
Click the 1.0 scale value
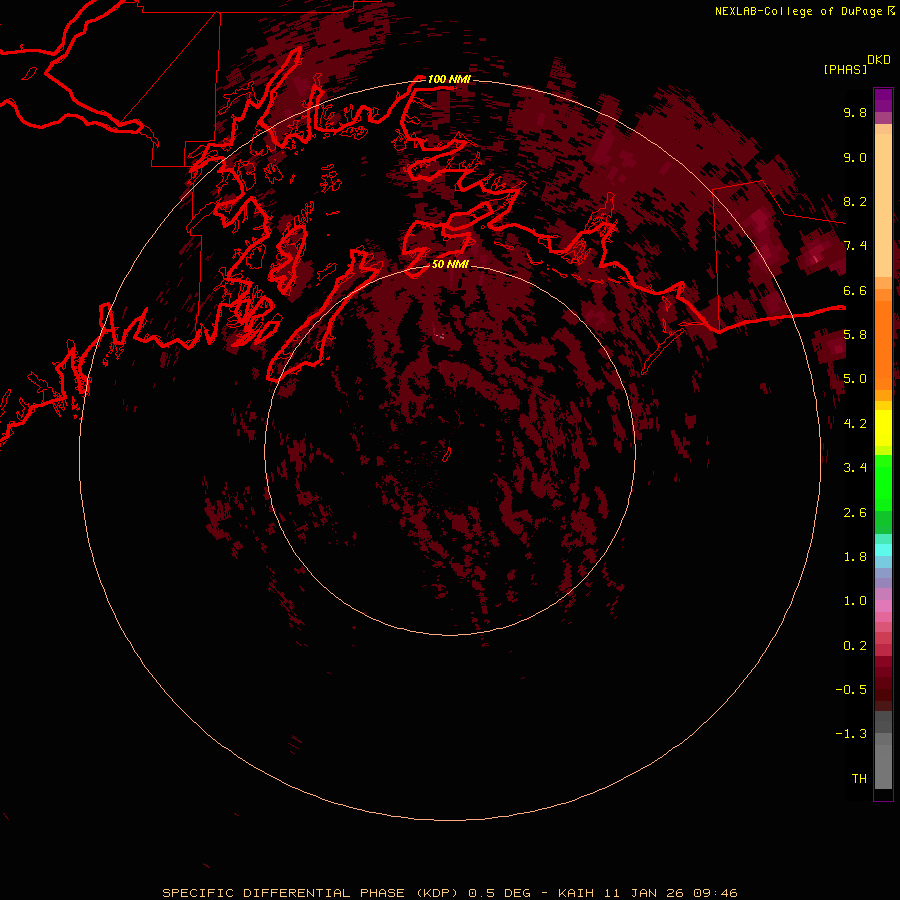(x=855, y=601)
